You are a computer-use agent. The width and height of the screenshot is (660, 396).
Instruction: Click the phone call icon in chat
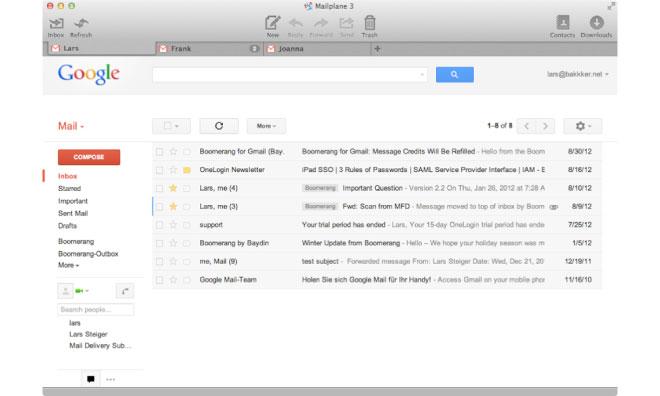coord(125,291)
